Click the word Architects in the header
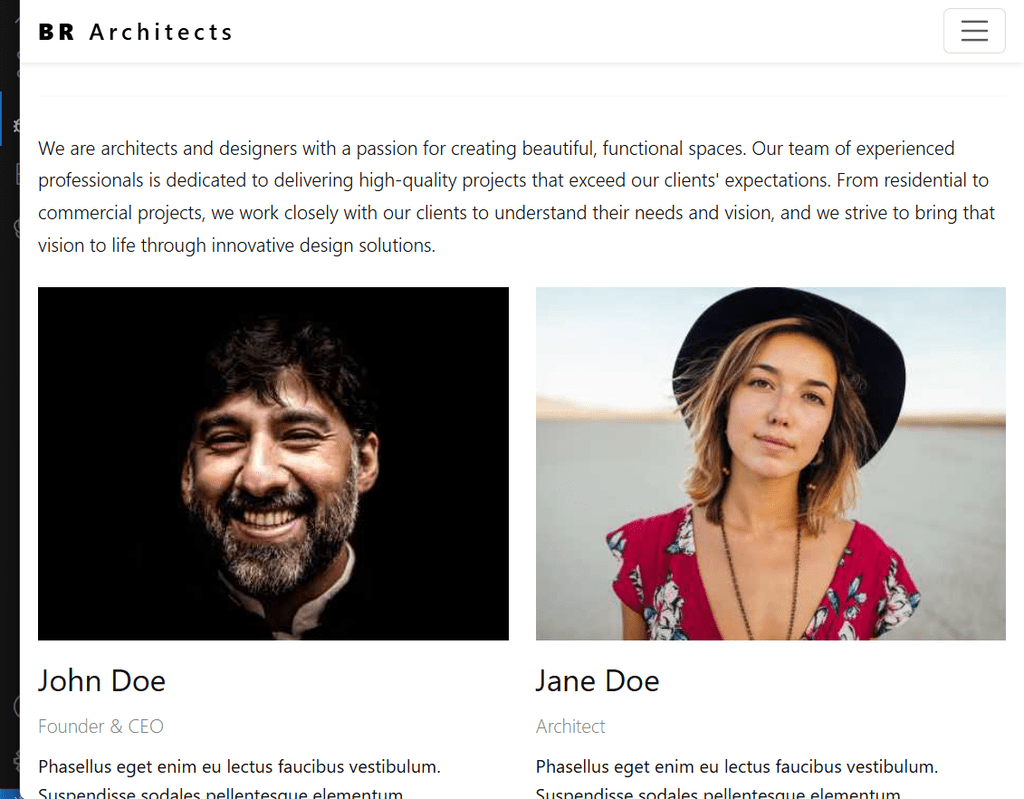The width and height of the screenshot is (1024, 799). [161, 32]
